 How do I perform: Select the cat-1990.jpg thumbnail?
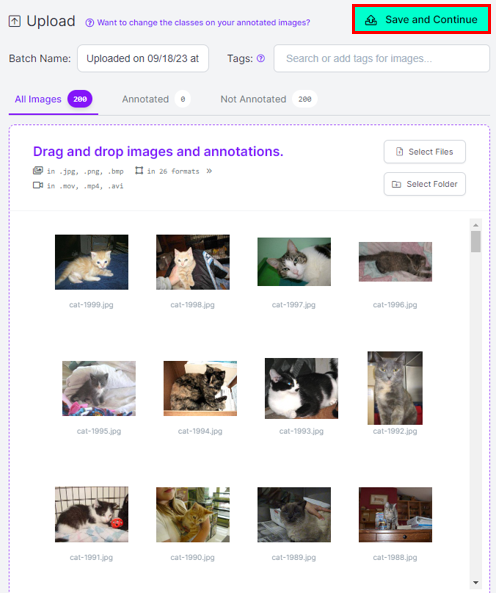193,514
